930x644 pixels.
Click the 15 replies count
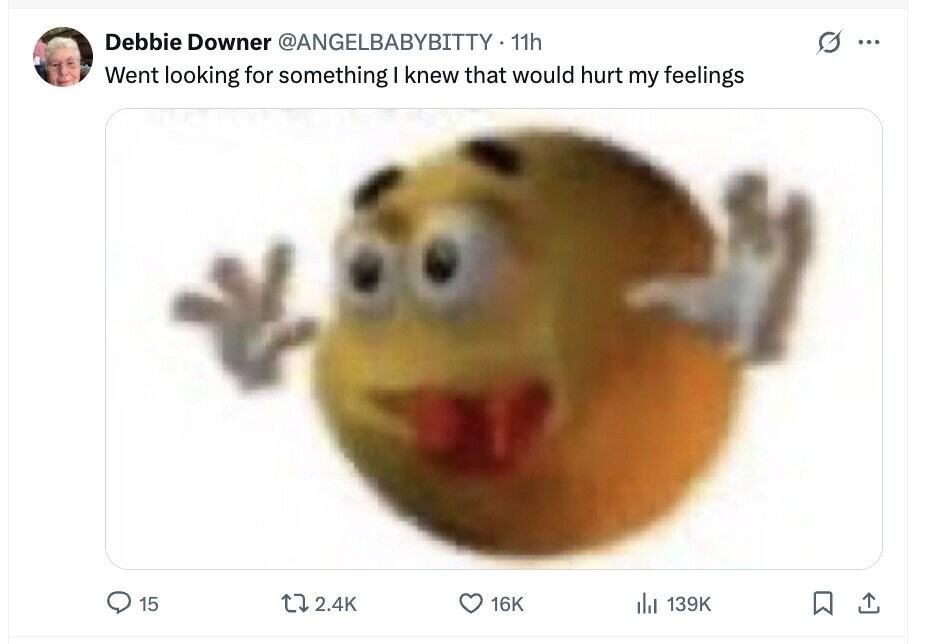point(149,604)
